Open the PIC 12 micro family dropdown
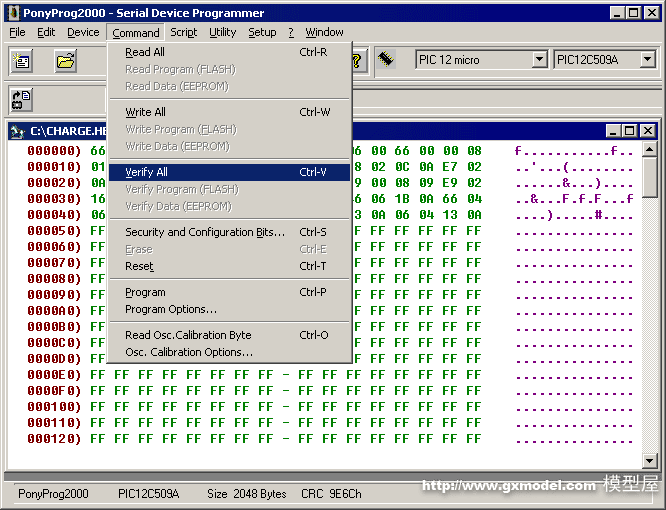Image resolution: width=666 pixels, height=510 pixels. click(539, 60)
